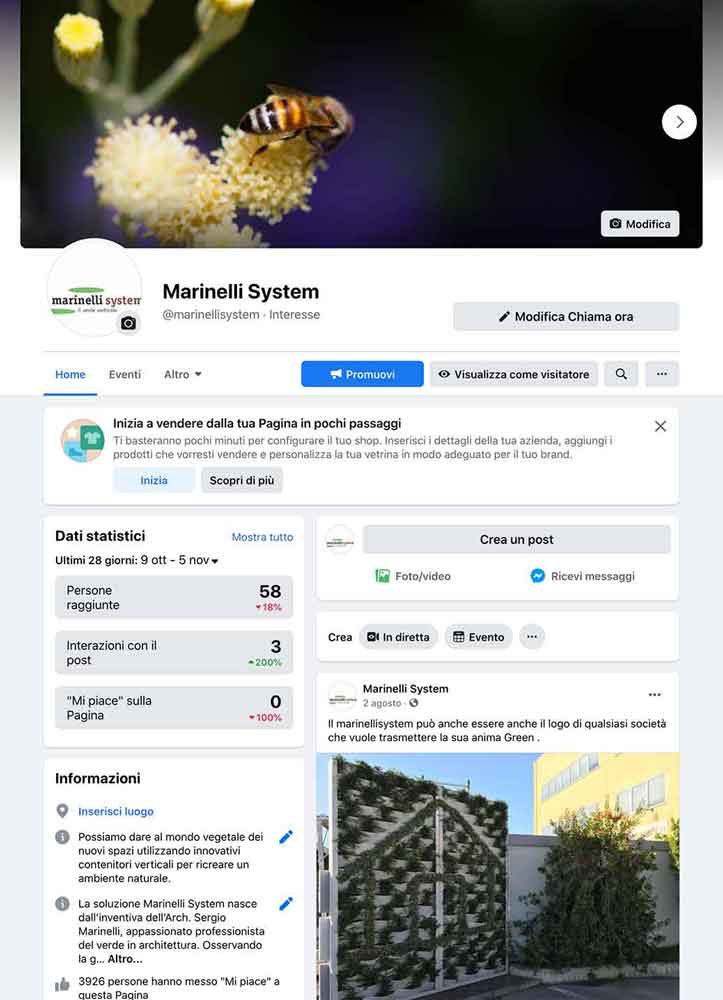Image resolution: width=723 pixels, height=1000 pixels.
Task: Dismiss the shop setup banner
Action: coord(661,426)
